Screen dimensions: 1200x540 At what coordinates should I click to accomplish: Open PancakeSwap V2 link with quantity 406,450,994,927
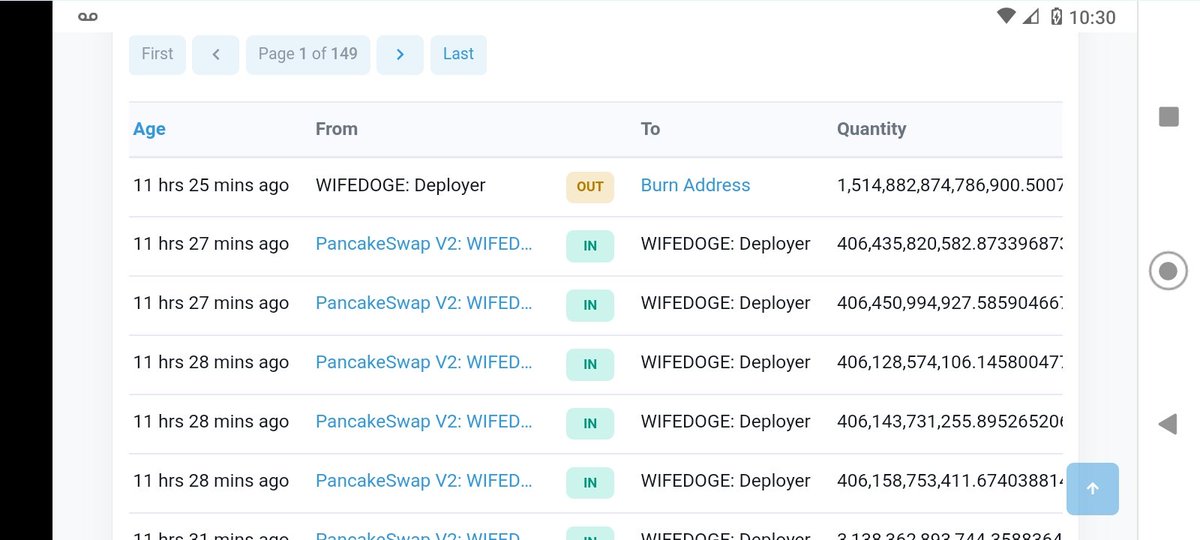pos(424,303)
